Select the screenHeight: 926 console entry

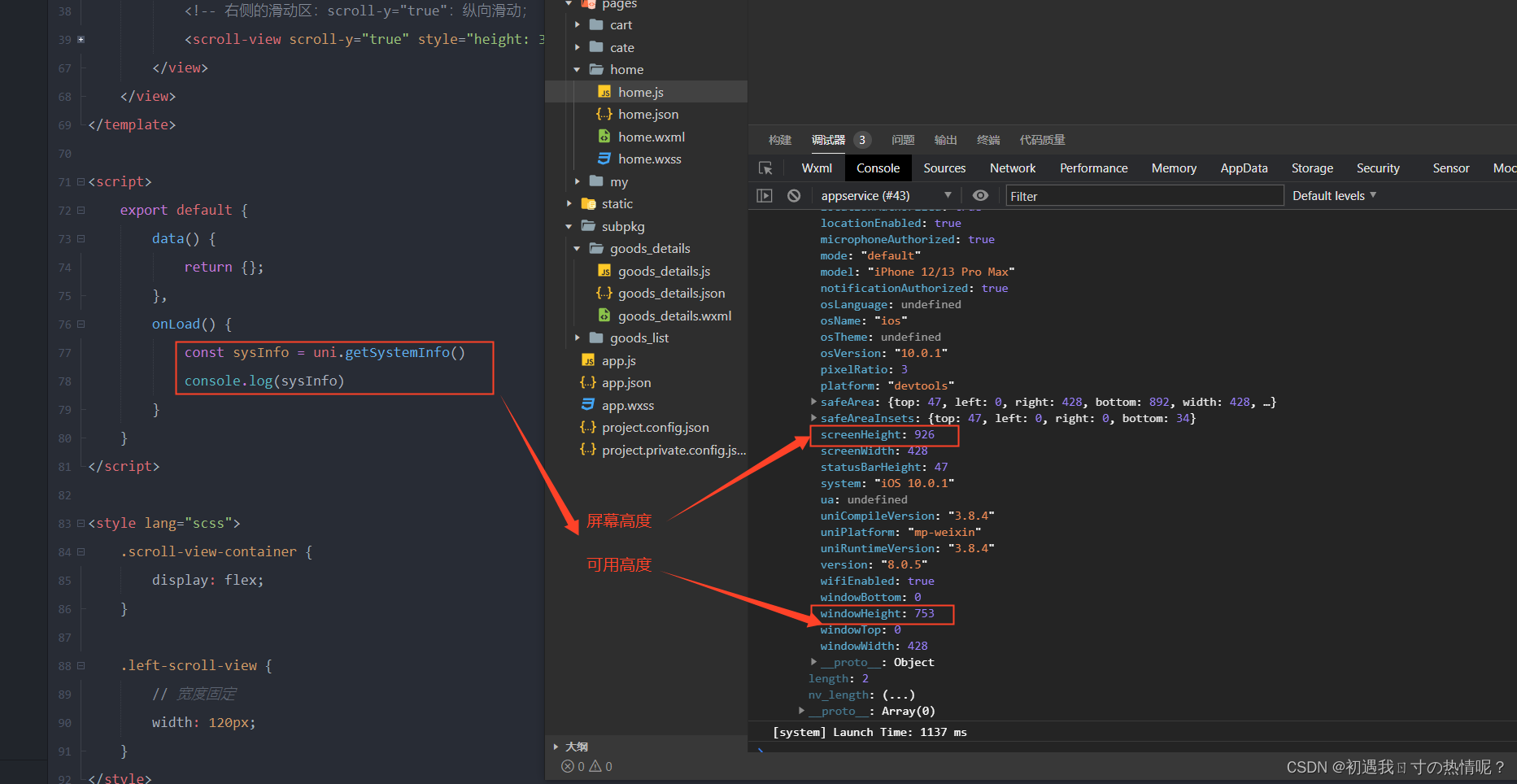[877, 434]
